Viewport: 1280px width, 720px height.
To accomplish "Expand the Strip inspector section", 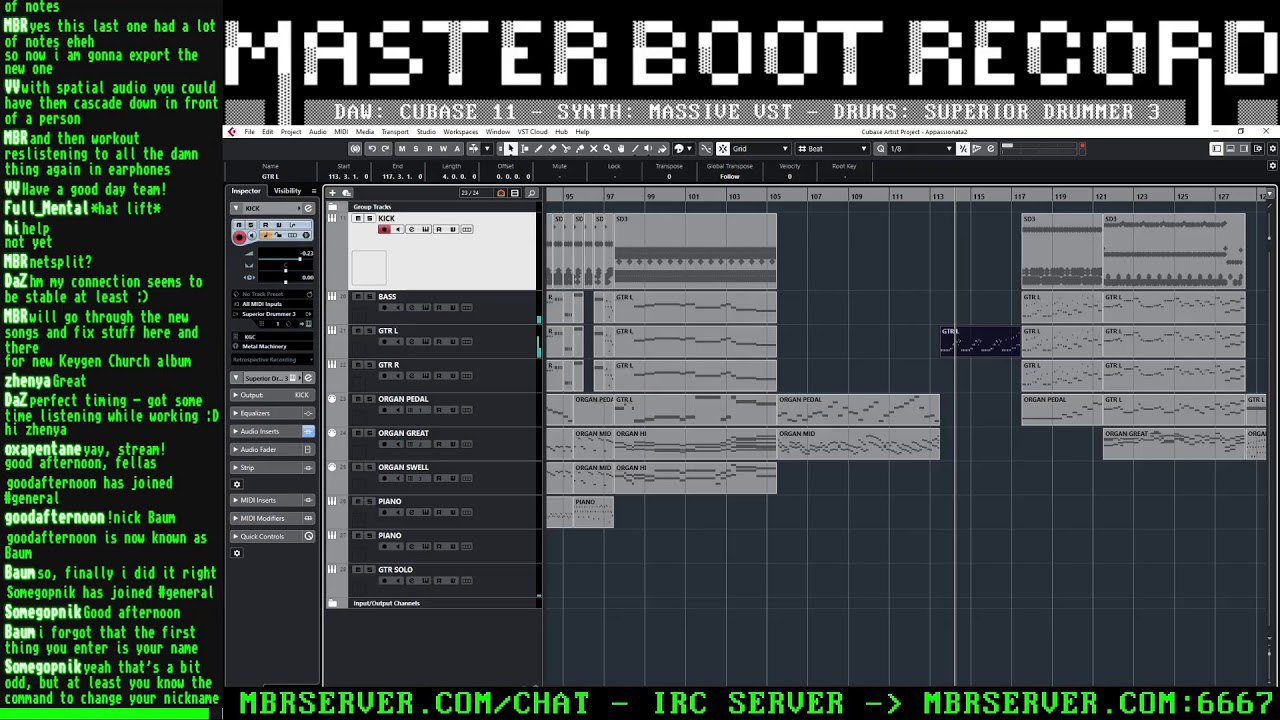I will (x=273, y=467).
